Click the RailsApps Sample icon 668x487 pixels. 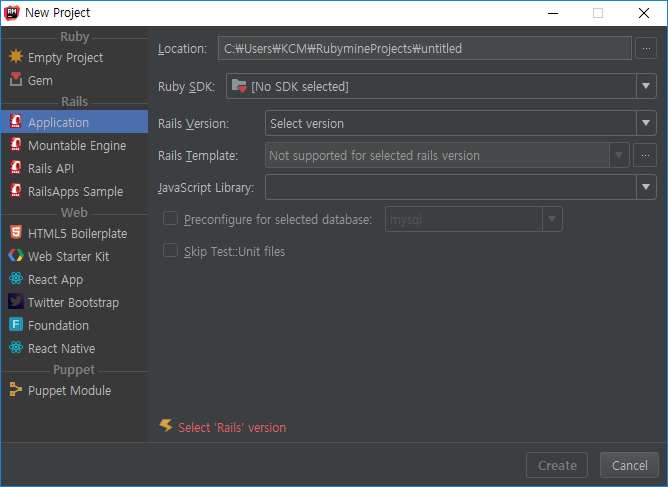(16, 191)
